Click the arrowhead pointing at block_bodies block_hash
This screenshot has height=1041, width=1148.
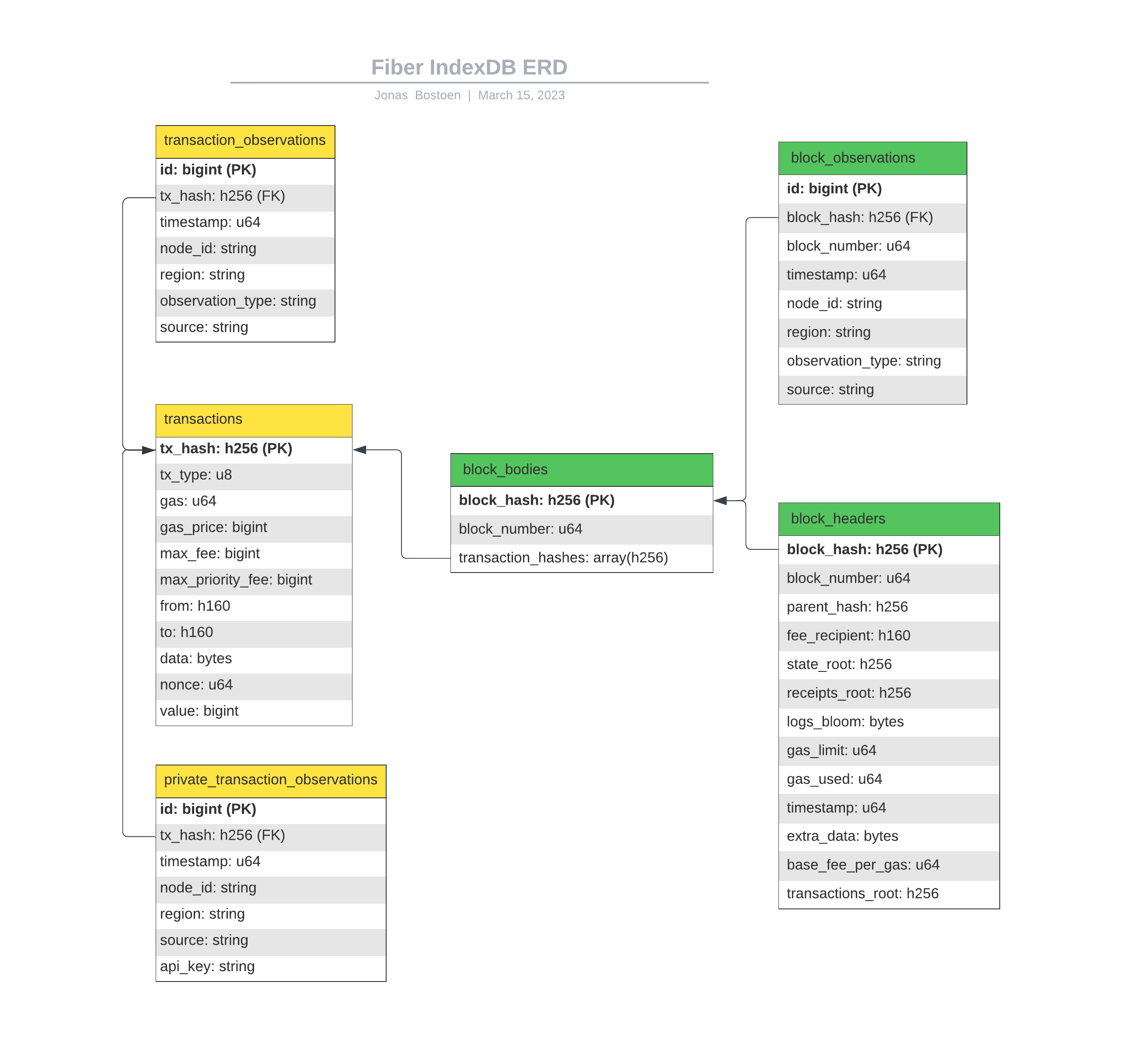720,501
